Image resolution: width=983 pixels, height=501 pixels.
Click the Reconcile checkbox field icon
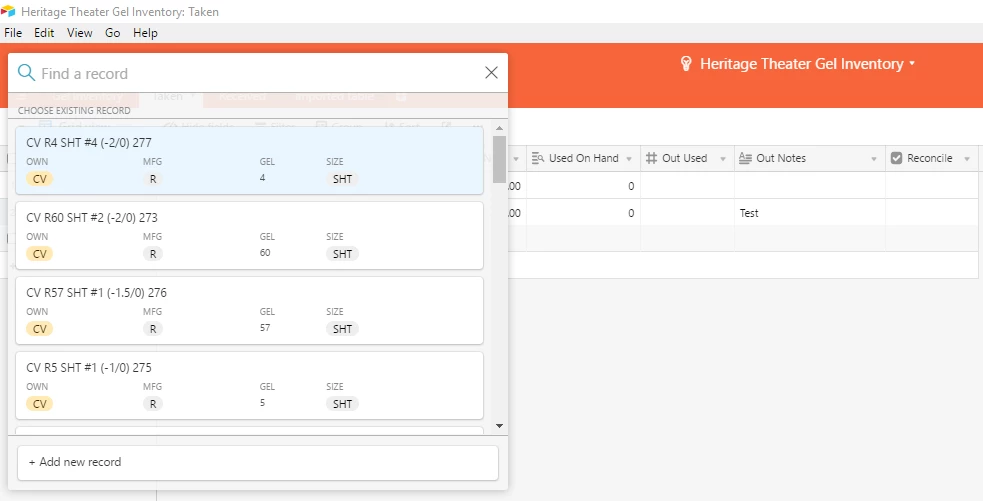(x=896, y=158)
